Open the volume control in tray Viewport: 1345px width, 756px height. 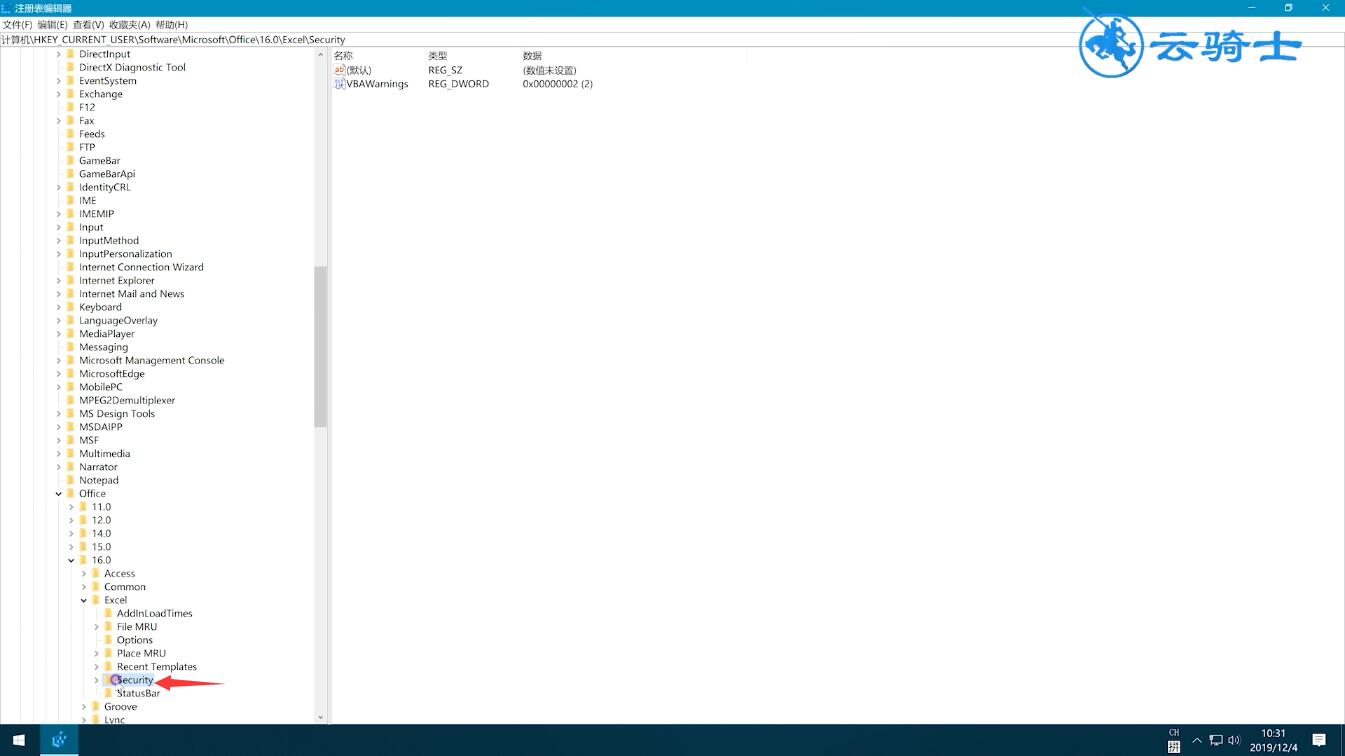pos(1234,741)
